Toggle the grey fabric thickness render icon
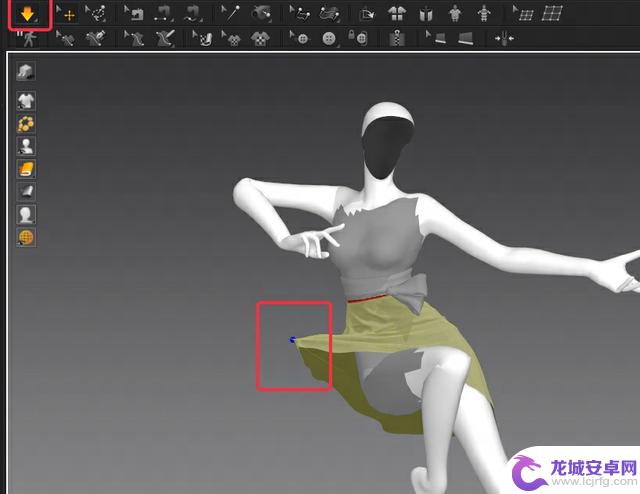Screen dimensions: 640x494 [26, 191]
